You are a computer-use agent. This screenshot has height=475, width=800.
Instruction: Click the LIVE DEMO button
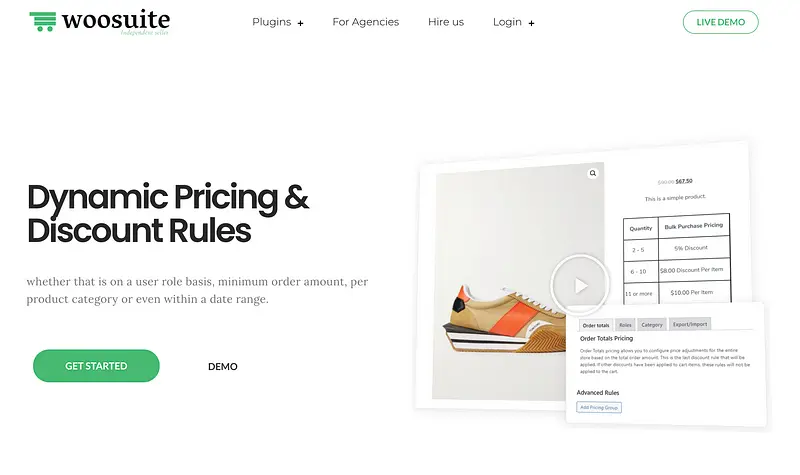(720, 22)
